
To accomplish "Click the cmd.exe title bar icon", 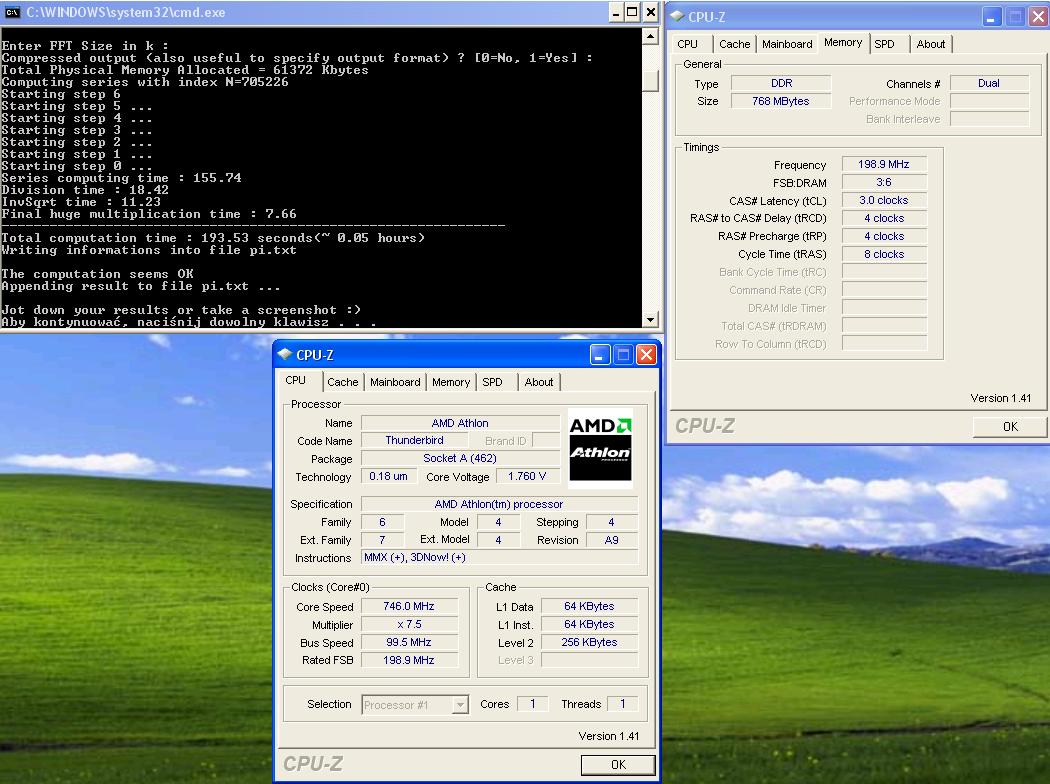I will (x=12, y=12).
